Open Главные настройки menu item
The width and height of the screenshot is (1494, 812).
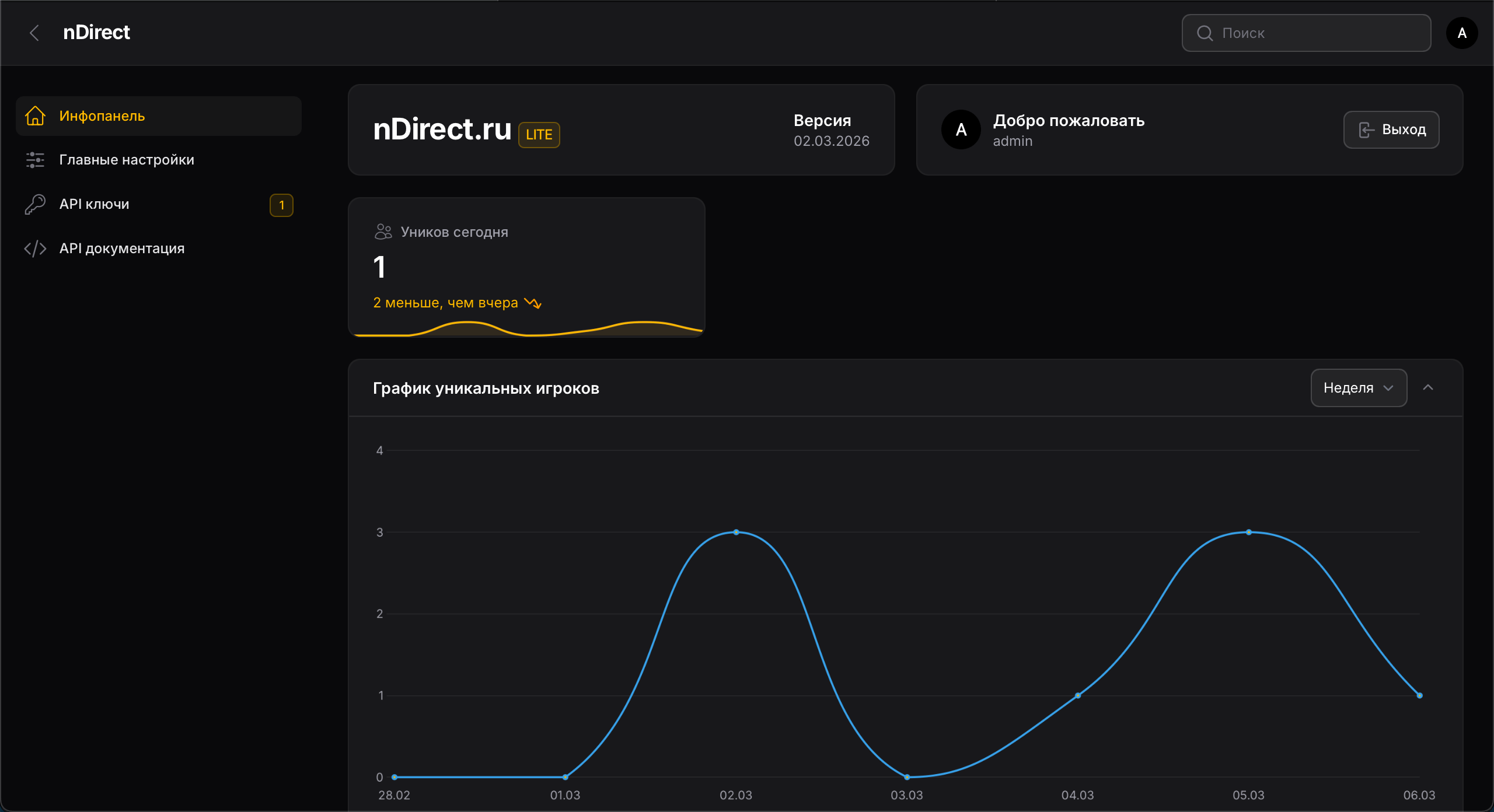click(127, 160)
